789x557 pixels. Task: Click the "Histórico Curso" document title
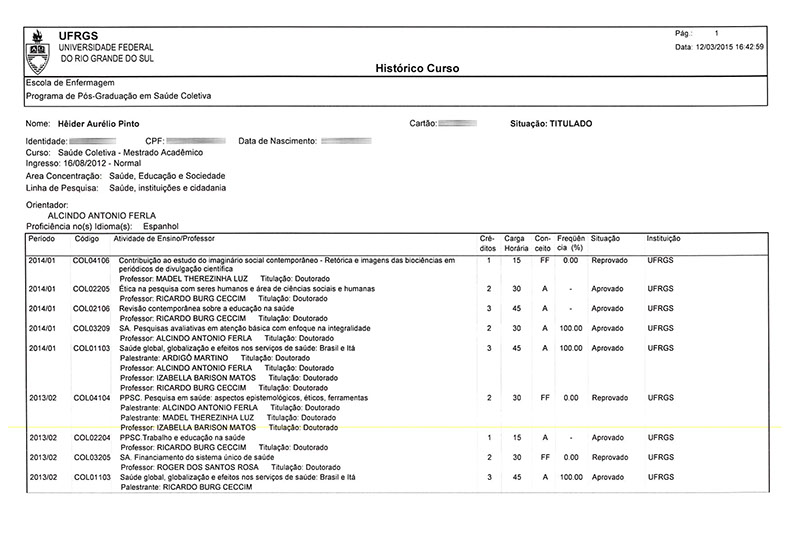click(x=417, y=69)
